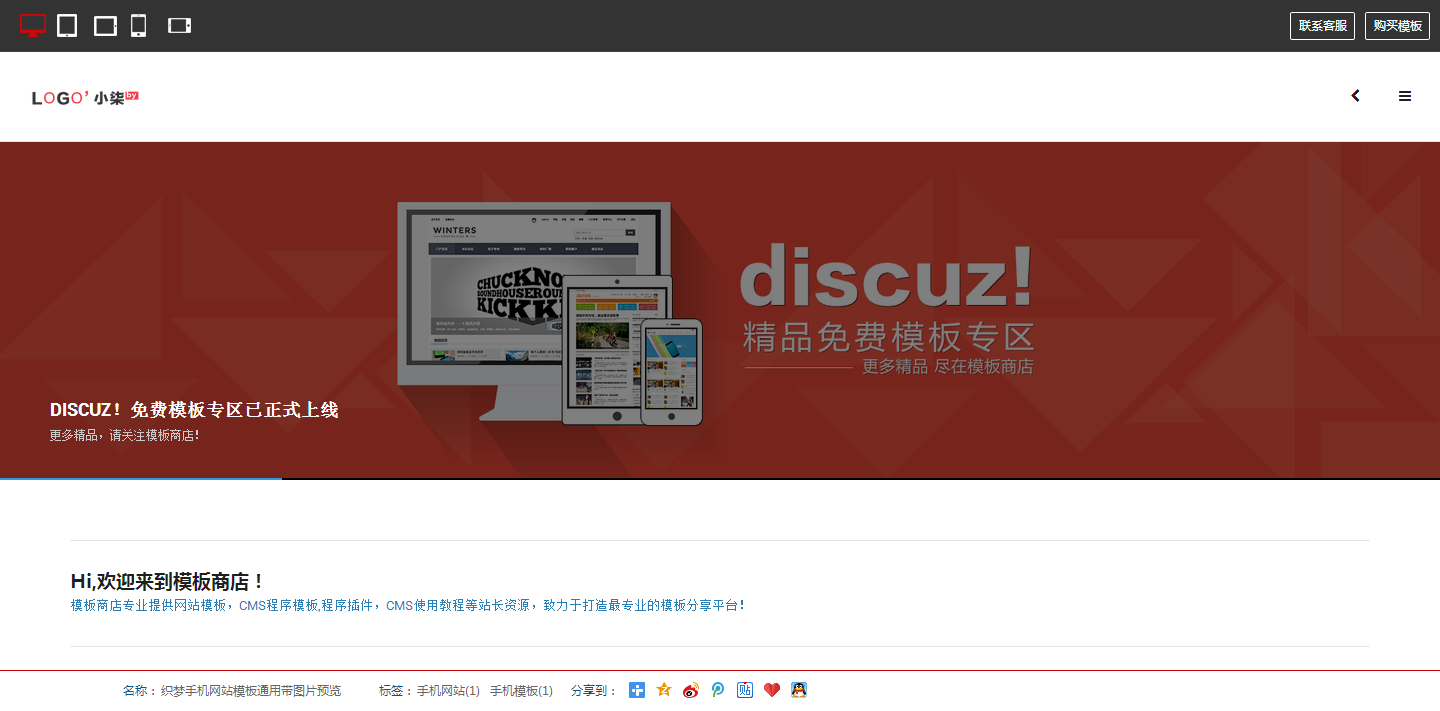Click the discuz! banner slide image

point(720,310)
